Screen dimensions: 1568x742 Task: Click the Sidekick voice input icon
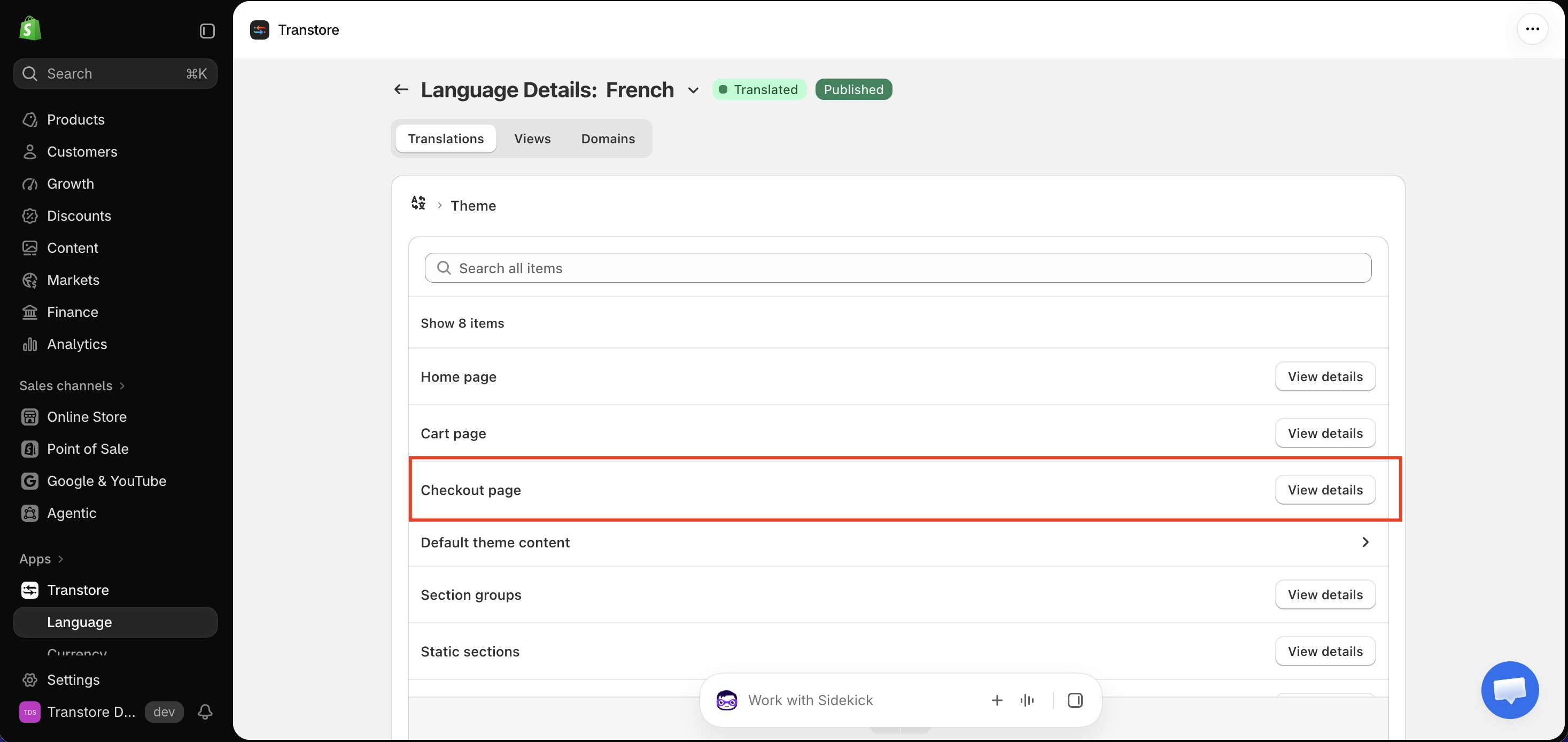[x=1027, y=701]
